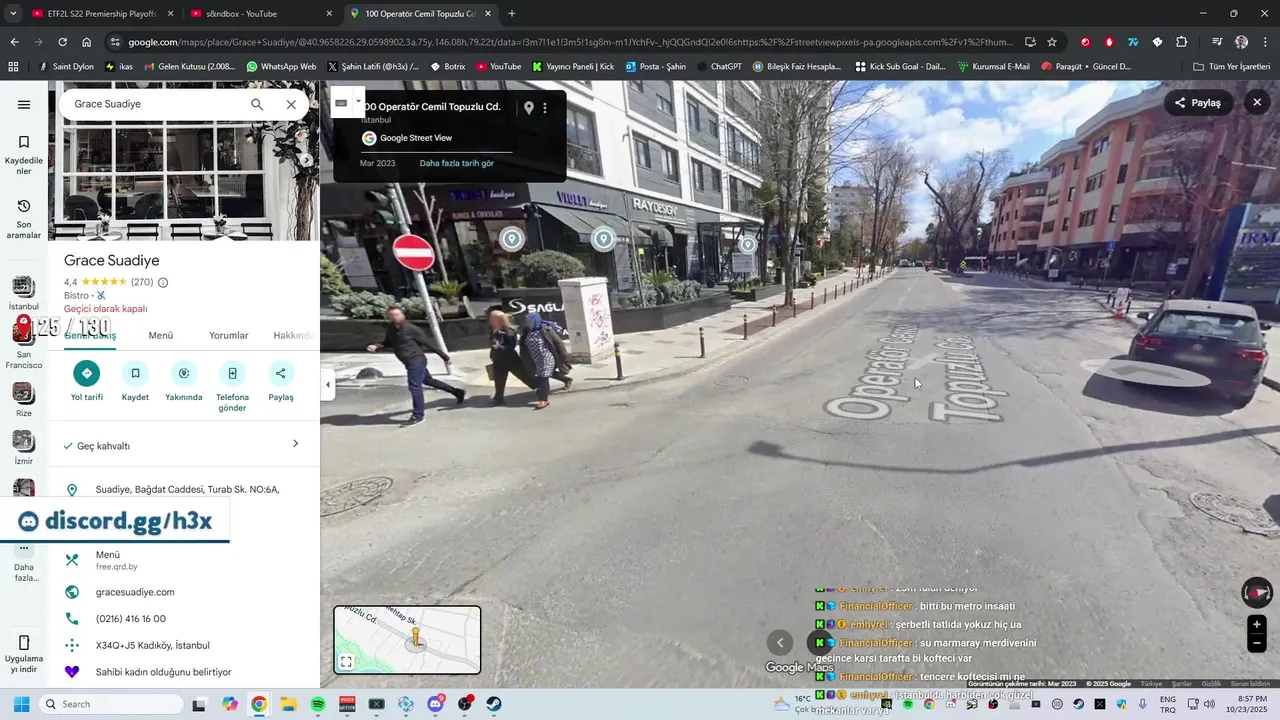Open the Google Maps hamburger menu
This screenshot has width=1280, height=720.
[x=24, y=104]
